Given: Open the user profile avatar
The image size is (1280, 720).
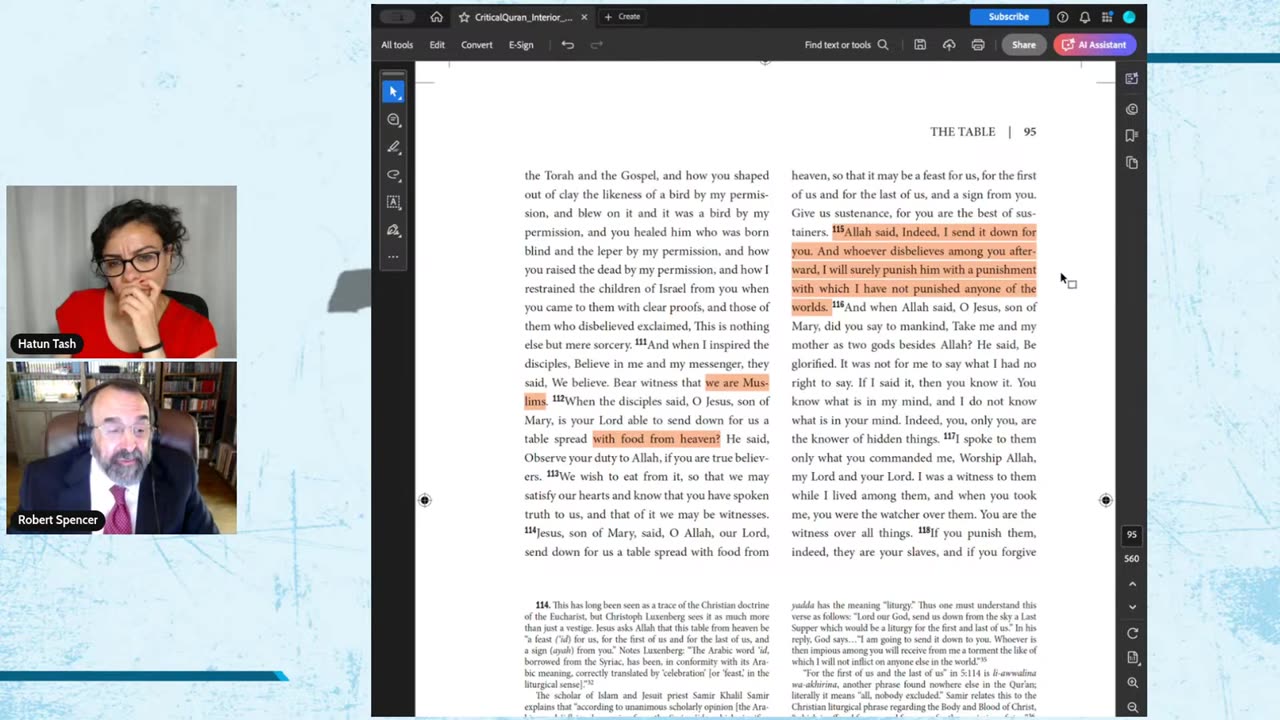Looking at the screenshot, I should click(x=1129, y=17).
